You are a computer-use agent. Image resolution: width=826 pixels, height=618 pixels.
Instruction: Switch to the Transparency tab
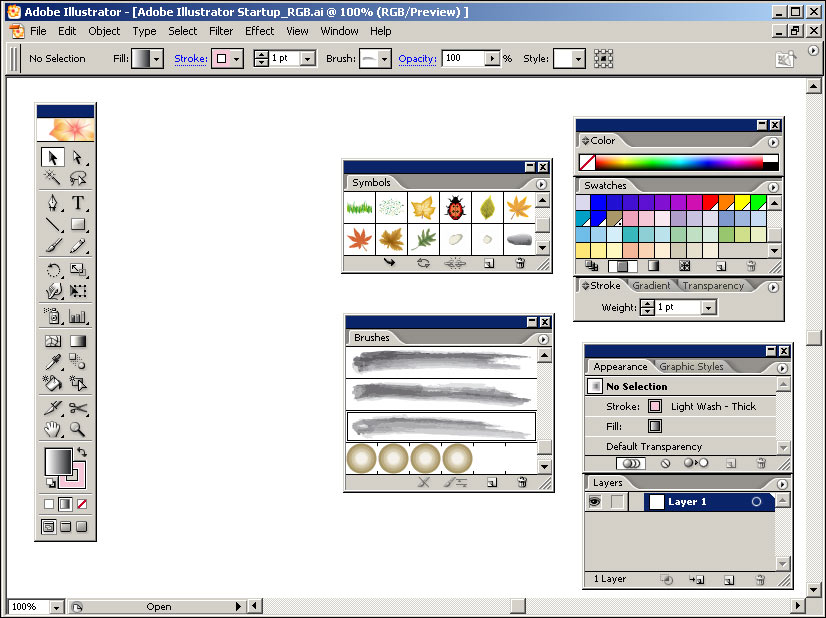click(x=713, y=286)
